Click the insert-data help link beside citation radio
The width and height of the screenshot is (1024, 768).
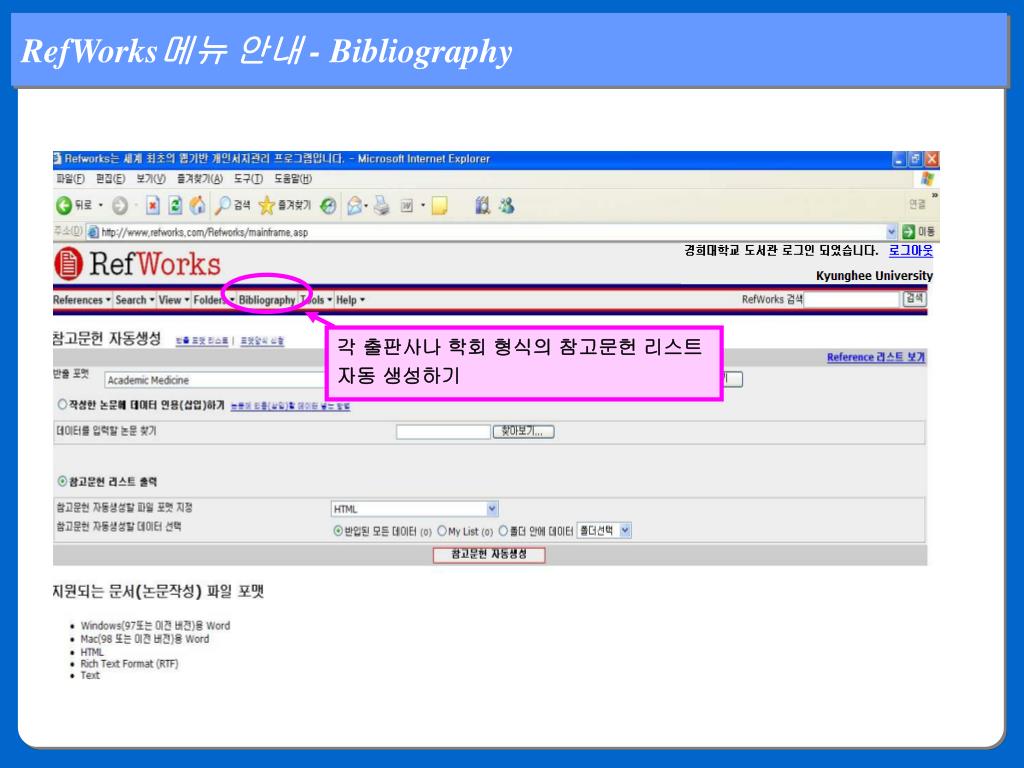point(290,406)
